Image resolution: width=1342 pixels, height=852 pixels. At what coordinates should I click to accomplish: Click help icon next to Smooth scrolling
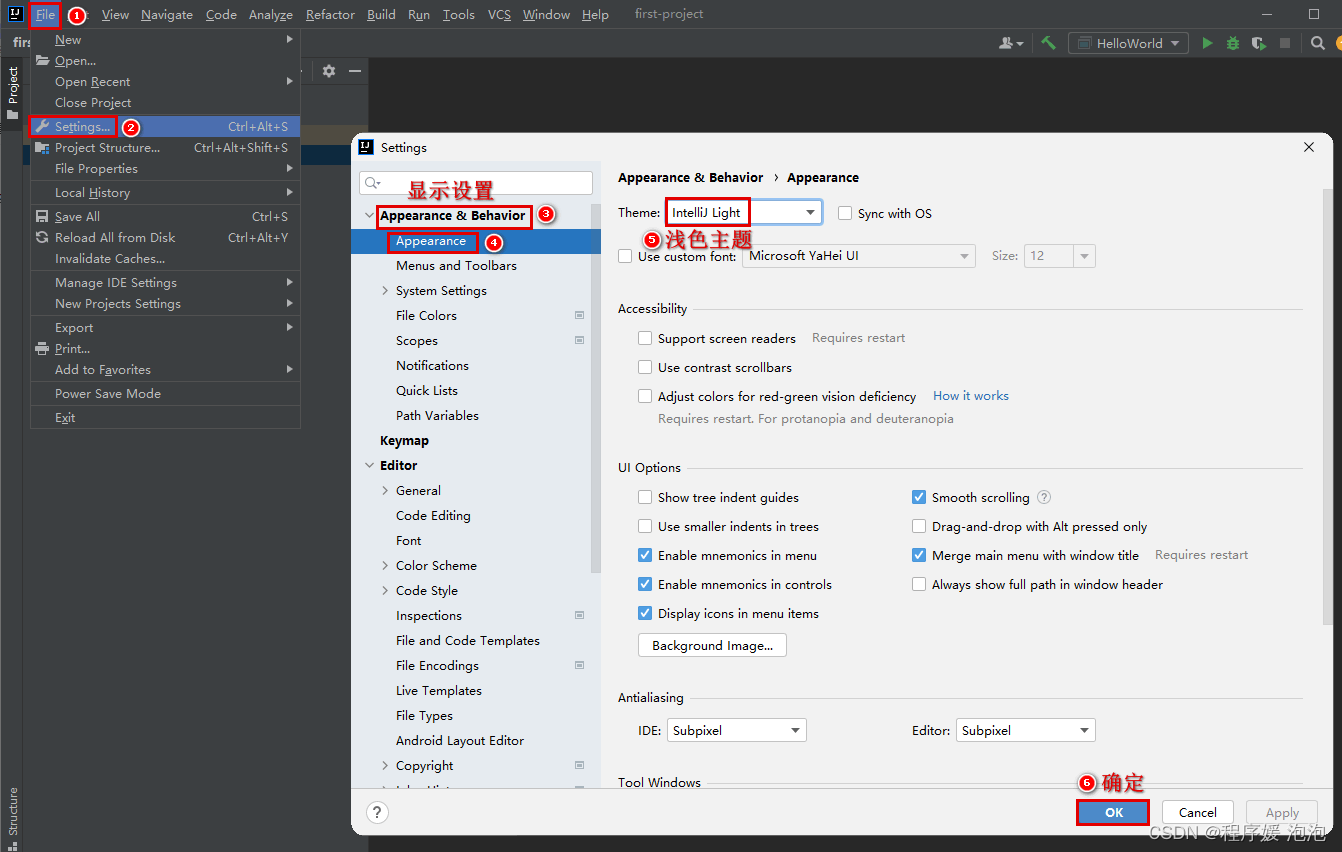[1044, 497]
